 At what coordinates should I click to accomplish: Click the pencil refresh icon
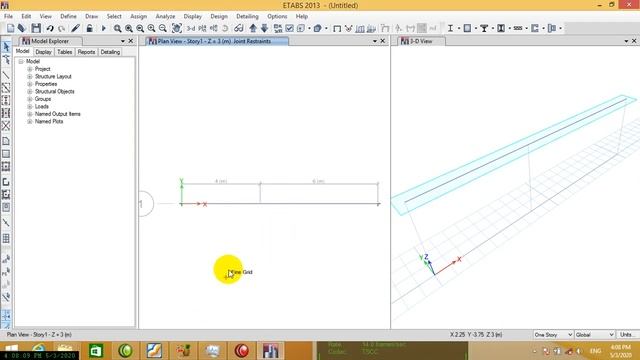click(x=75, y=28)
